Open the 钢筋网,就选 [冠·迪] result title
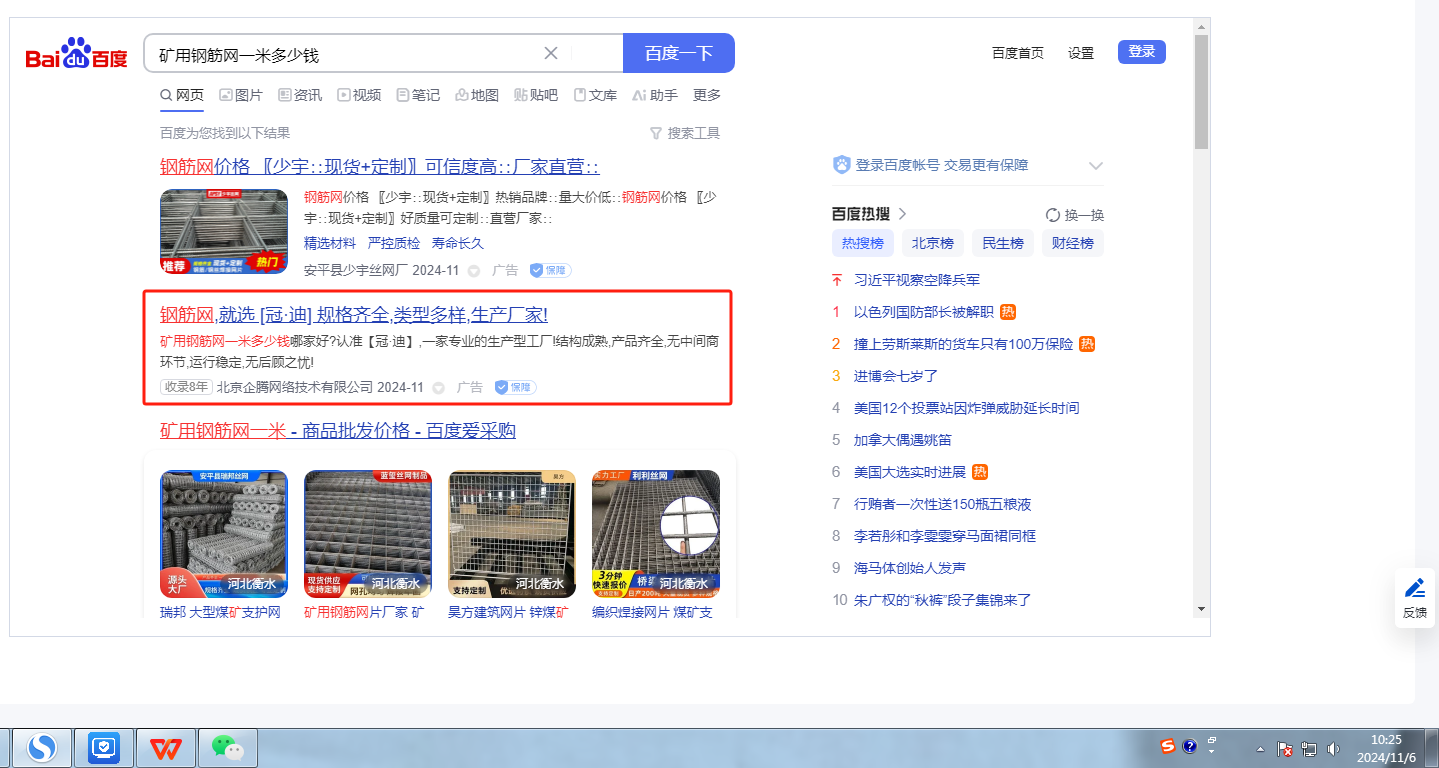 (354, 315)
